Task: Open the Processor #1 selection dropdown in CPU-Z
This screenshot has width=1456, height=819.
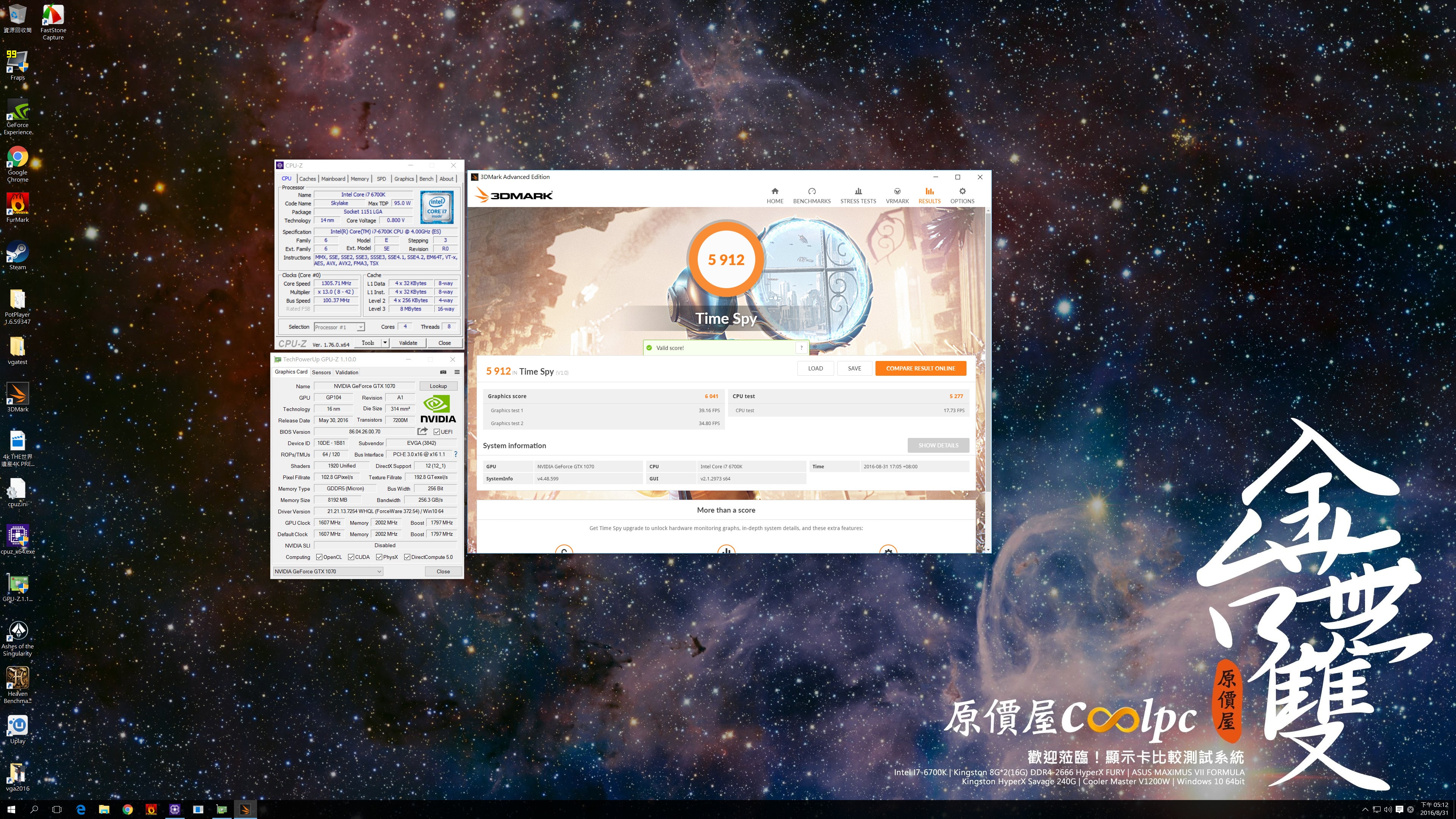Action: click(x=339, y=327)
